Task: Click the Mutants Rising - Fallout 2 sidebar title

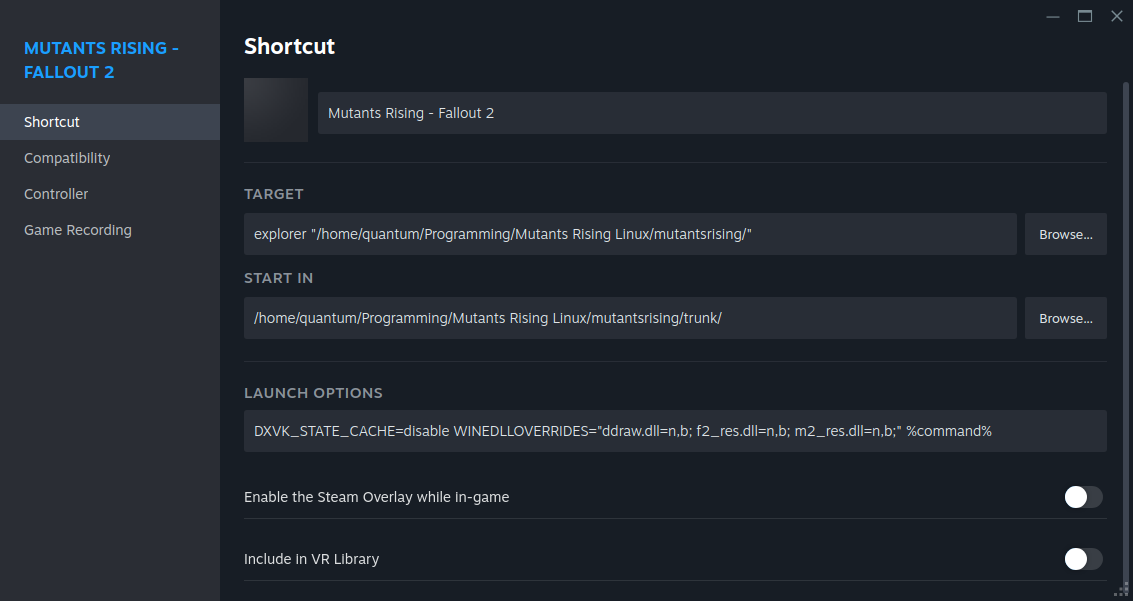Action: pyautogui.click(x=101, y=60)
